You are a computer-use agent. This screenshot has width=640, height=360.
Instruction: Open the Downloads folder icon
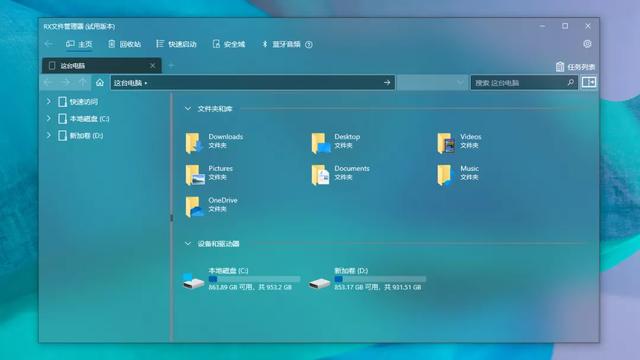tap(194, 143)
